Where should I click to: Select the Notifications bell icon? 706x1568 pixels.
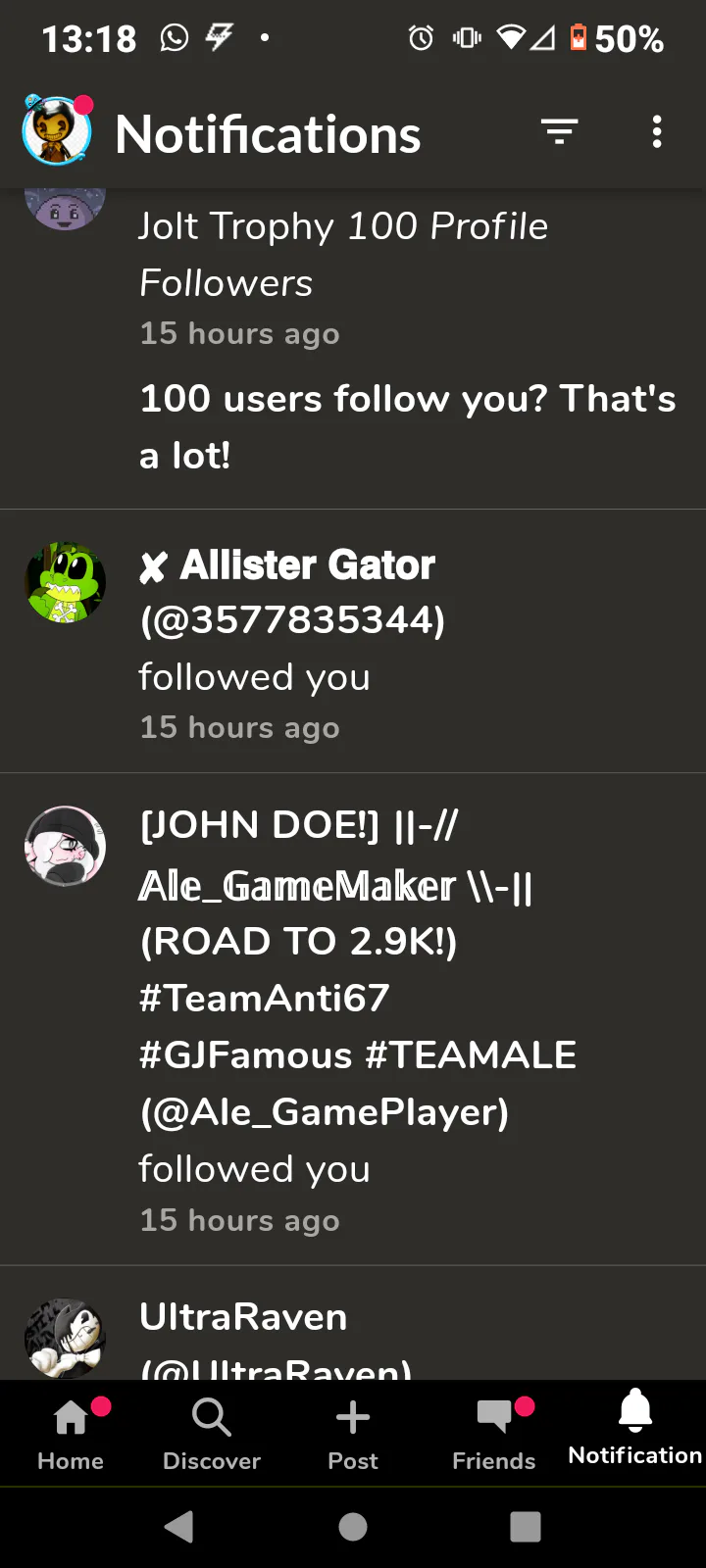tap(635, 1411)
